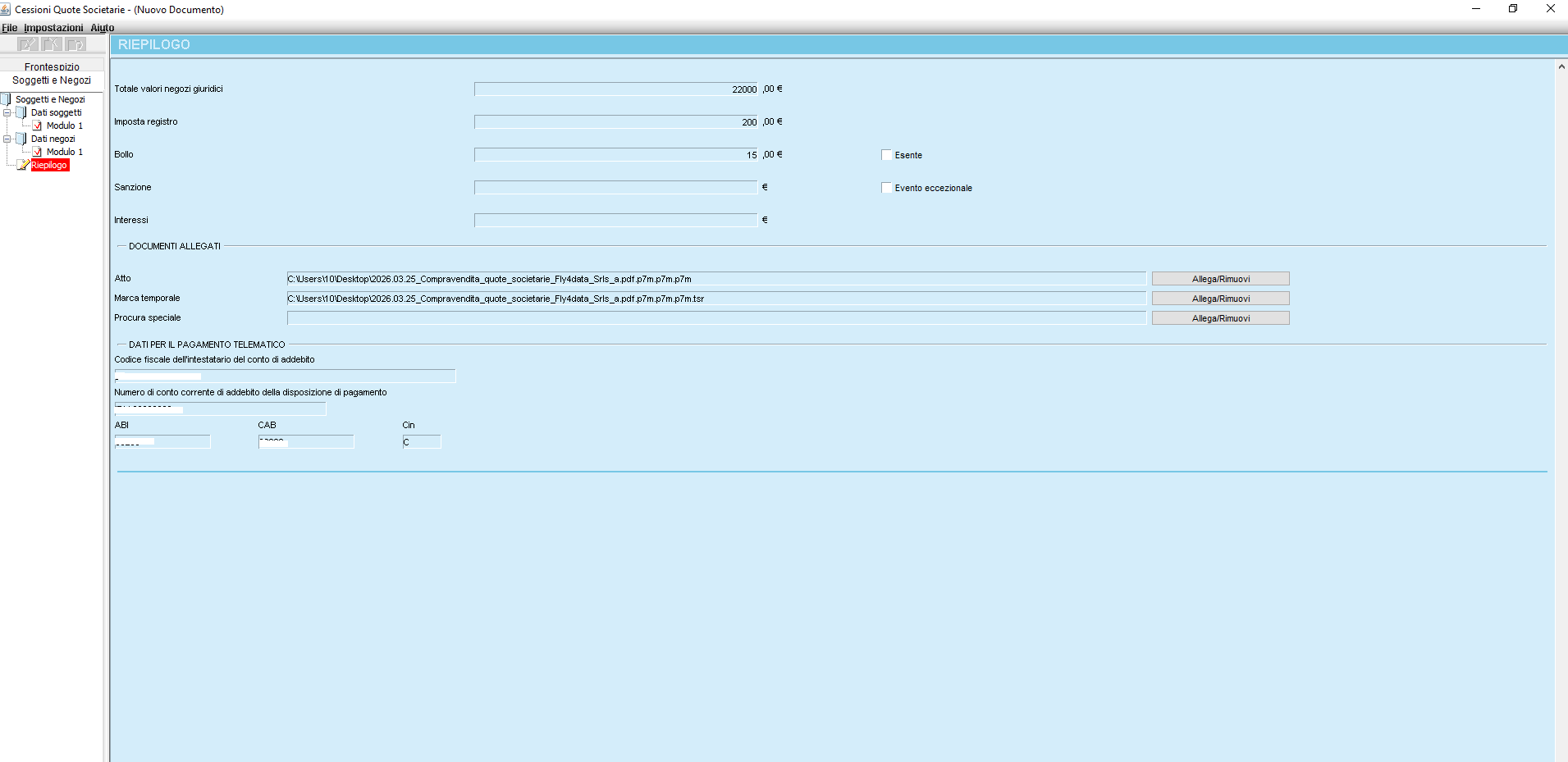Click checkmark icon of Modulo 1 under Dati soggetti
Image resolution: width=1568 pixels, height=762 pixels.
coord(37,125)
